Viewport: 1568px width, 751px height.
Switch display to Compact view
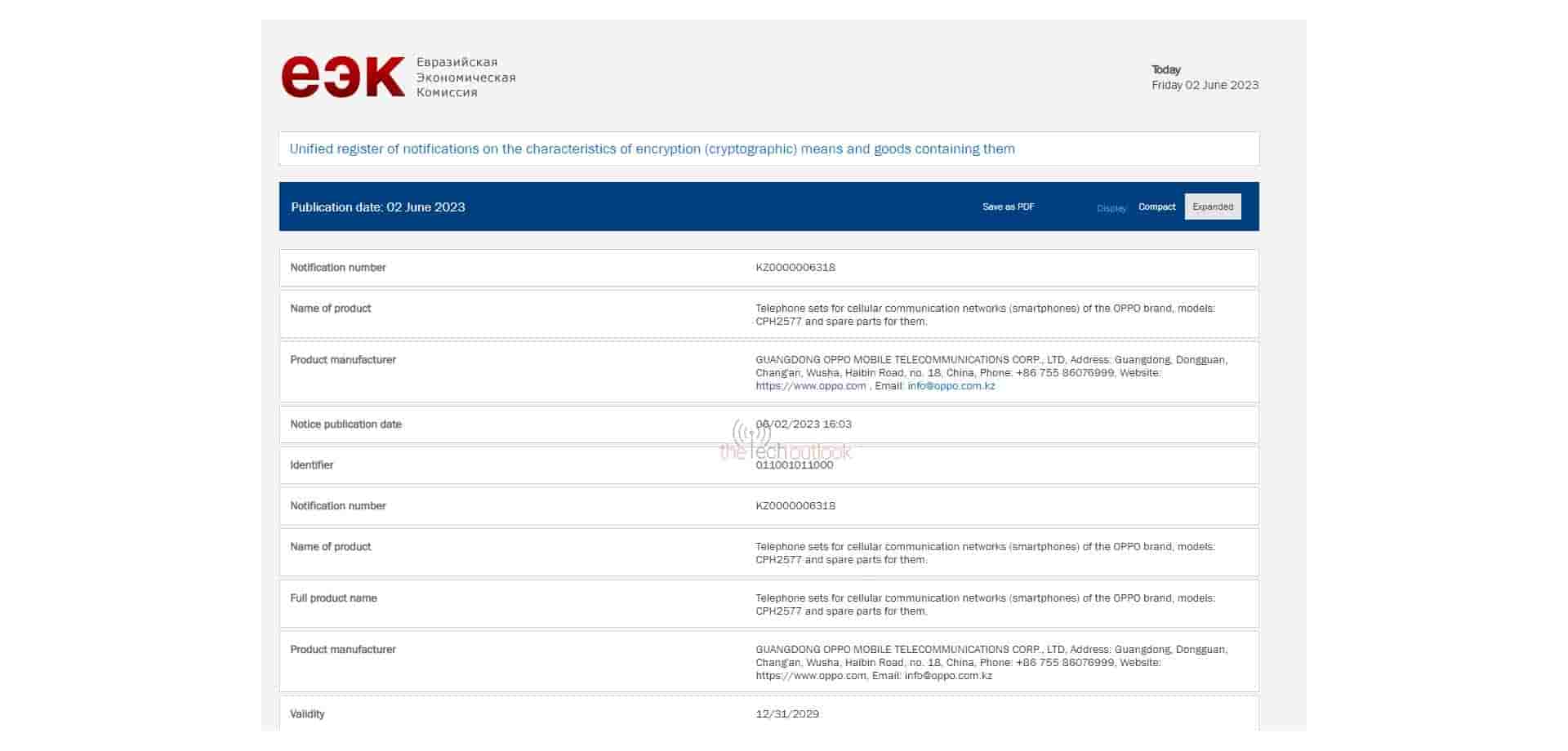pyautogui.click(x=1156, y=207)
